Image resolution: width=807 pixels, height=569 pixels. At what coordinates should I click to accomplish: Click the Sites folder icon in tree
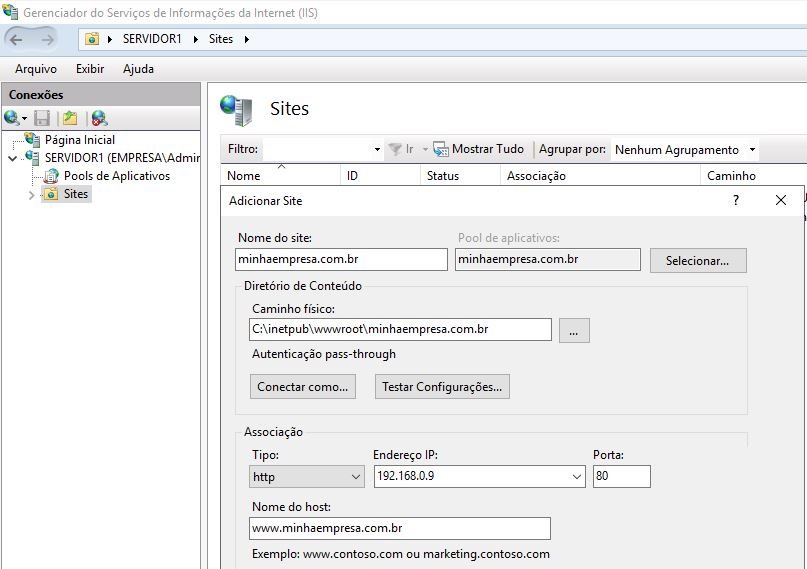point(51,194)
